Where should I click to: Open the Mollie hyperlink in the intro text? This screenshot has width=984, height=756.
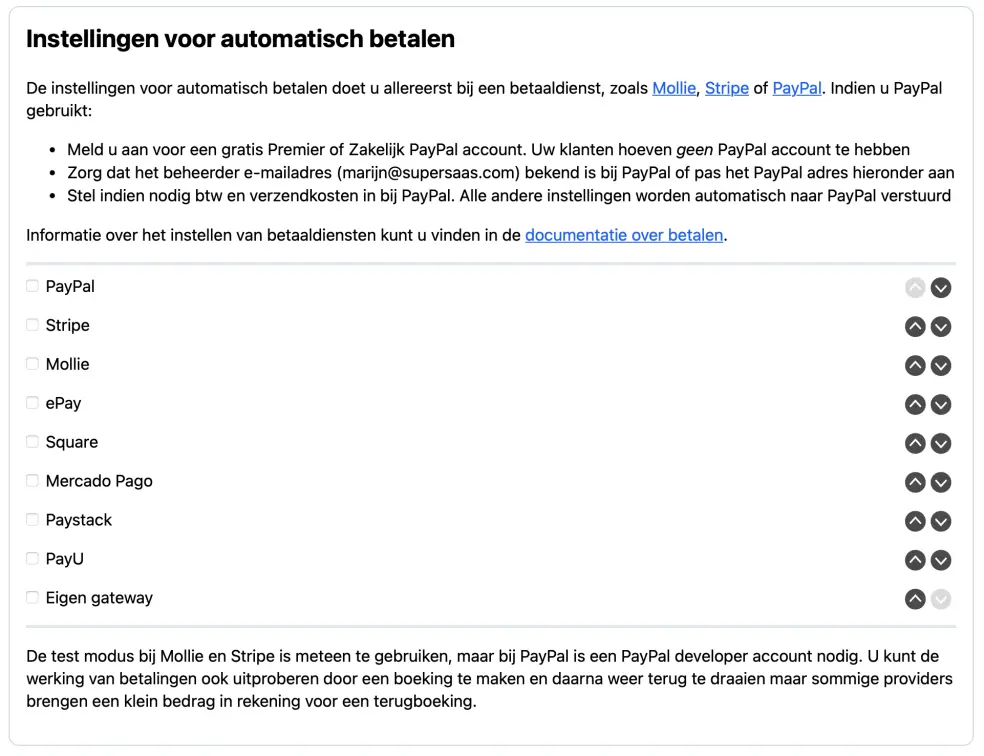(673, 88)
